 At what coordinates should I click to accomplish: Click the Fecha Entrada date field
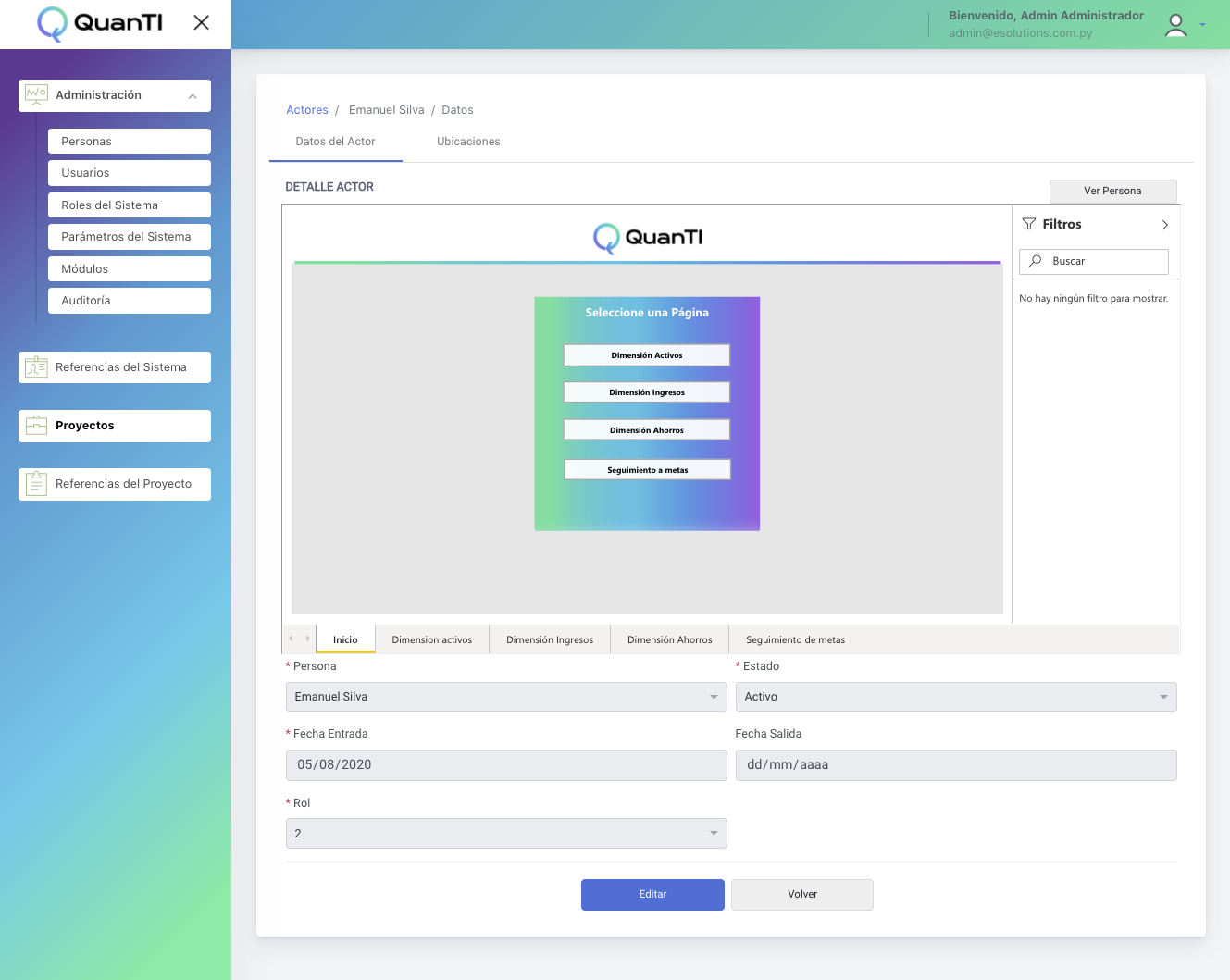click(x=506, y=765)
